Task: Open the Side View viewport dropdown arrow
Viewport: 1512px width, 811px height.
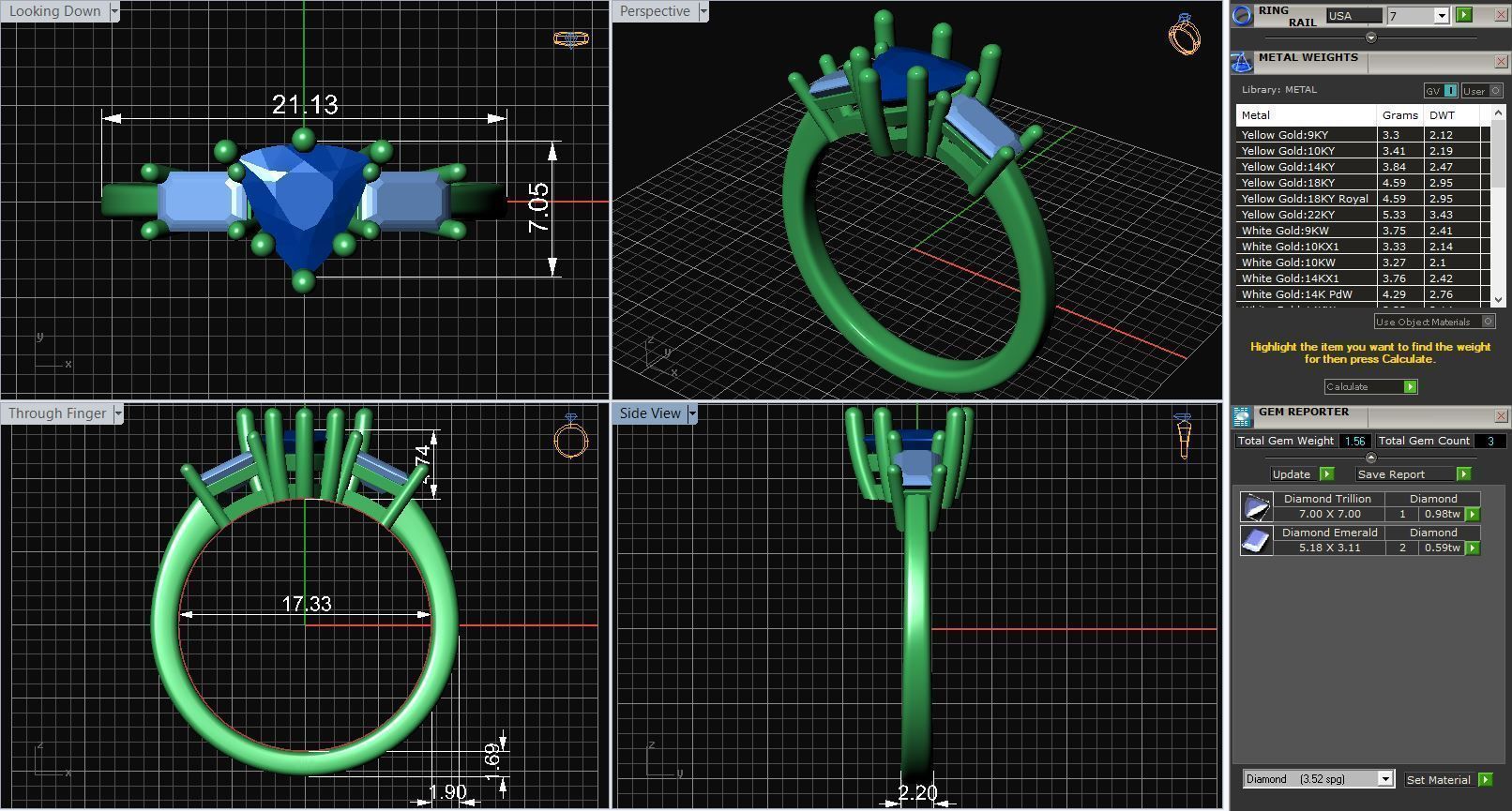Action: click(692, 413)
